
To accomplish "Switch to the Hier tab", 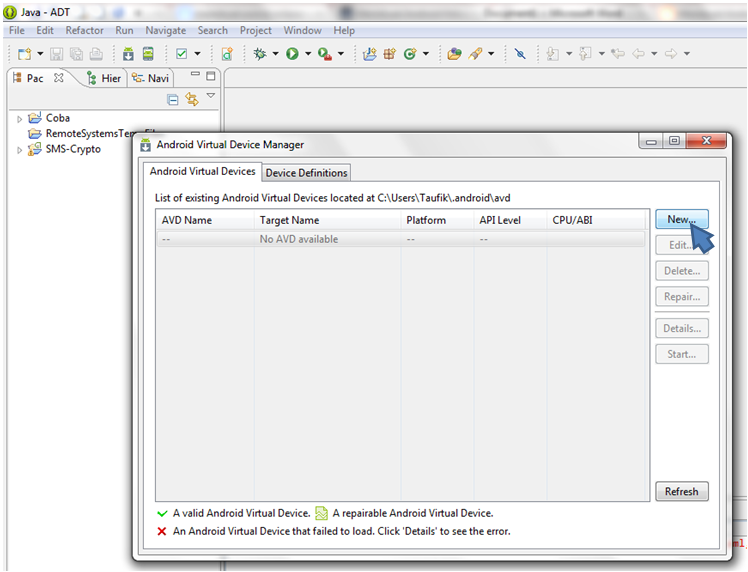I will click(104, 78).
